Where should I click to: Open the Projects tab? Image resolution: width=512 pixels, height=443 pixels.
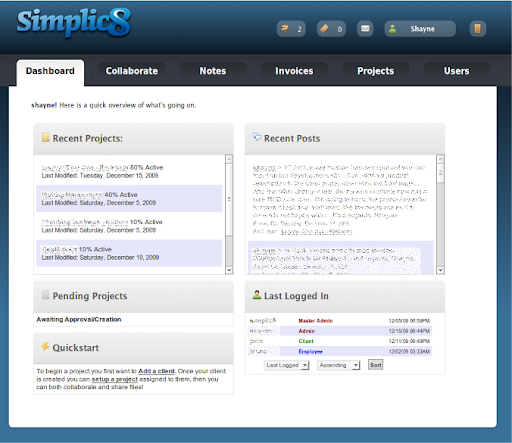tap(375, 71)
